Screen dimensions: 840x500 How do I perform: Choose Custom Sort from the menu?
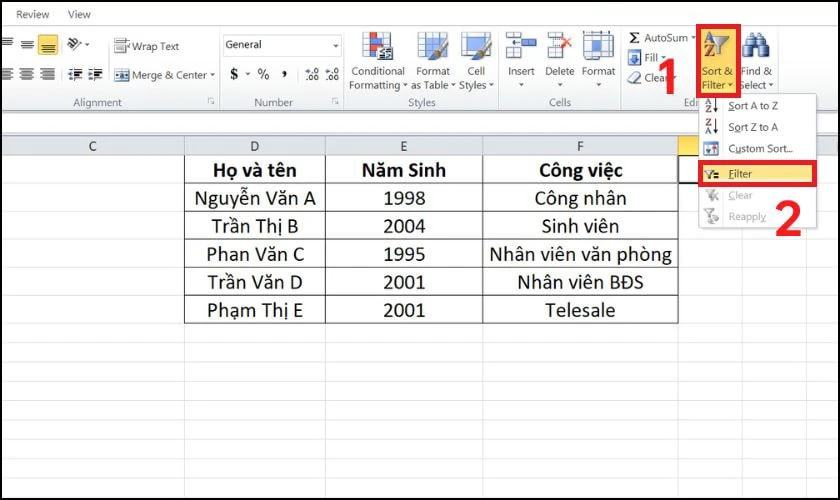coord(758,148)
